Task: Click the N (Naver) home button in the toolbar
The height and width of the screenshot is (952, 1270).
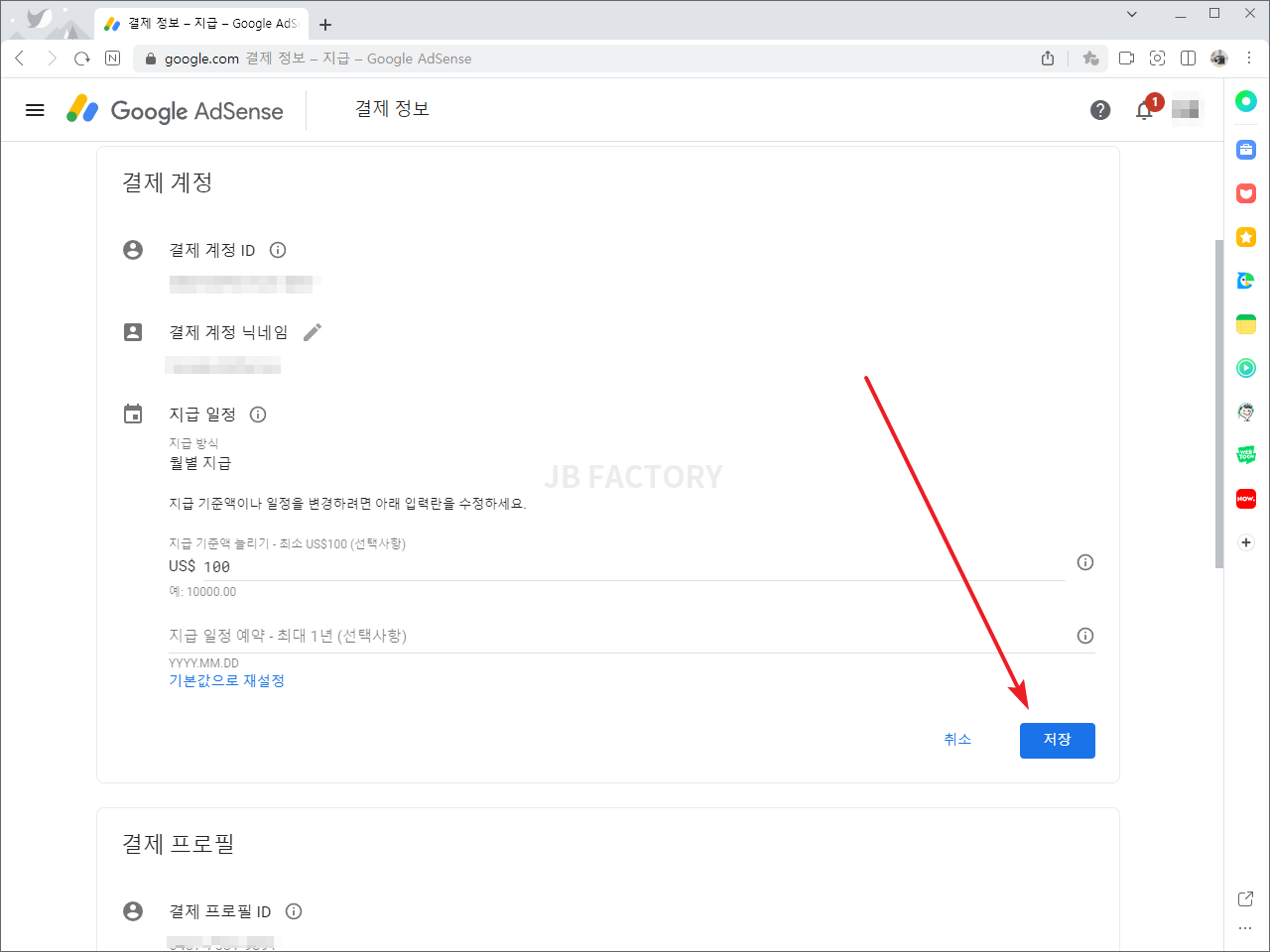Action: pos(112,59)
